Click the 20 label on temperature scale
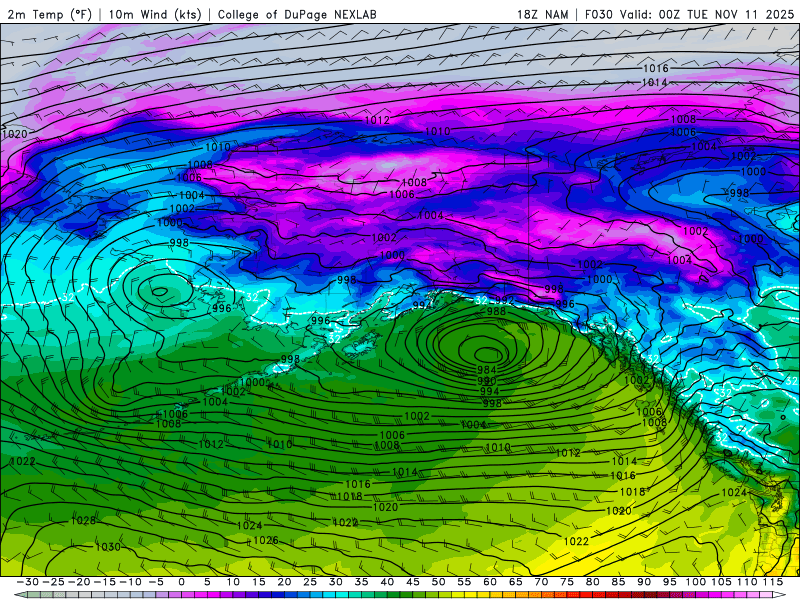Screen dimensions: 800x600 (x=284, y=582)
